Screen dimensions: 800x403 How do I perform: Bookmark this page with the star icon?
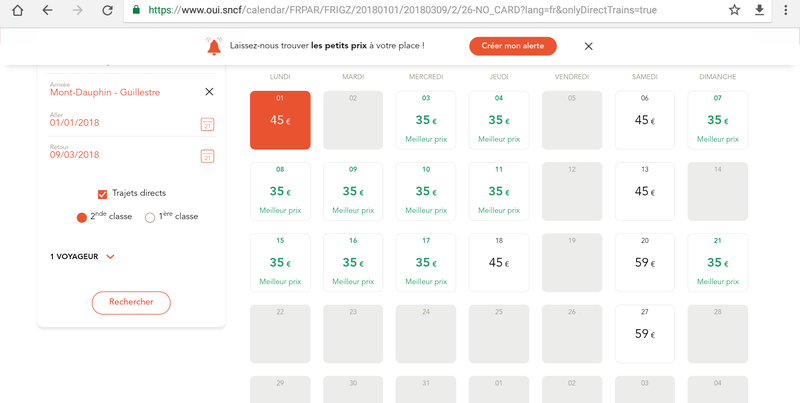[x=735, y=10]
